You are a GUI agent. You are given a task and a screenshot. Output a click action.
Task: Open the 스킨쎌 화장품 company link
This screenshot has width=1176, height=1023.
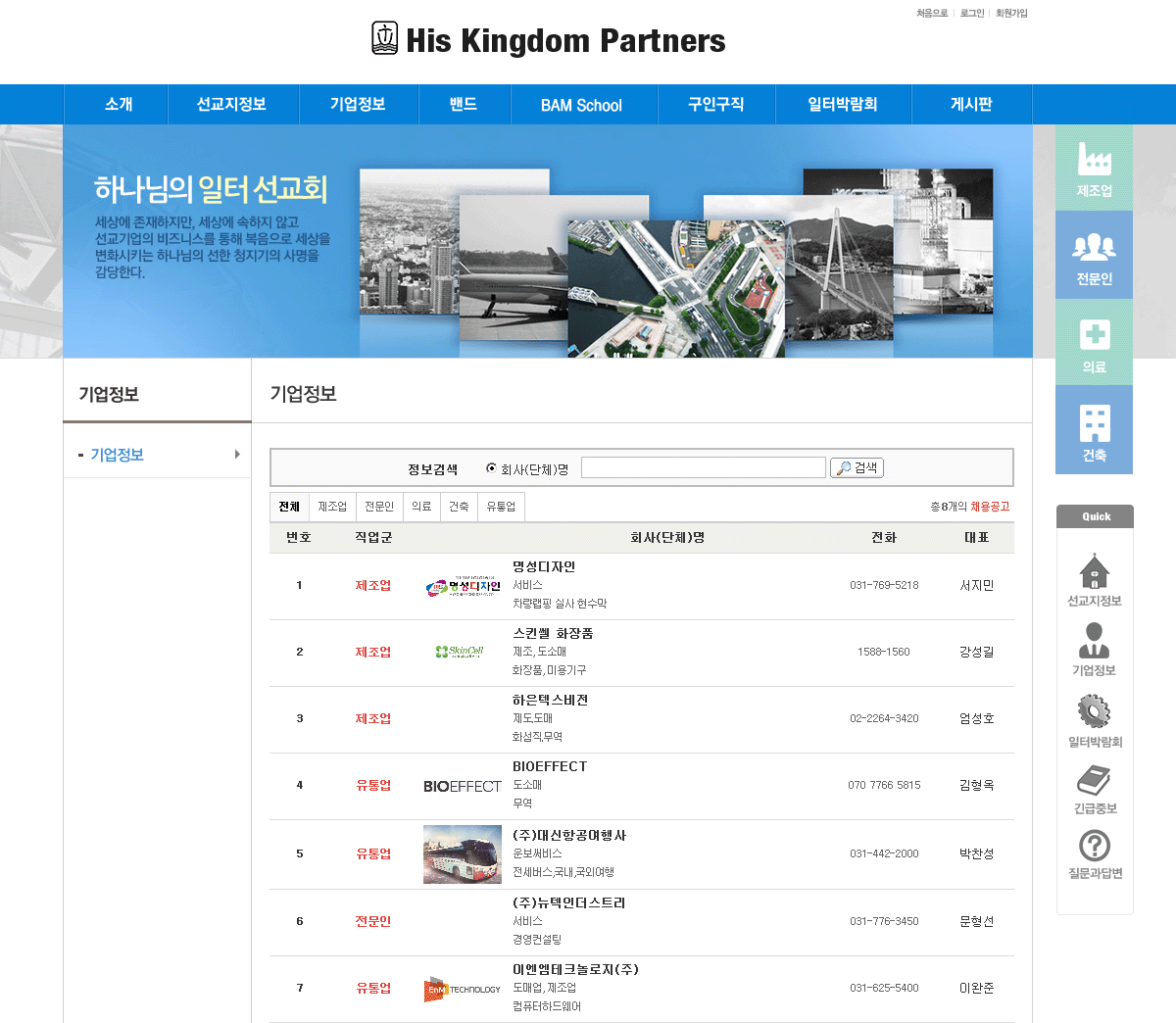point(553,634)
